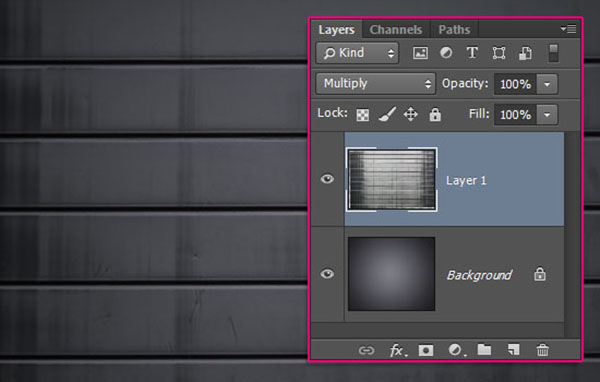Toggle layer filtering on/off switch
Viewport: 600px width, 382px height.
pyautogui.click(x=553, y=53)
